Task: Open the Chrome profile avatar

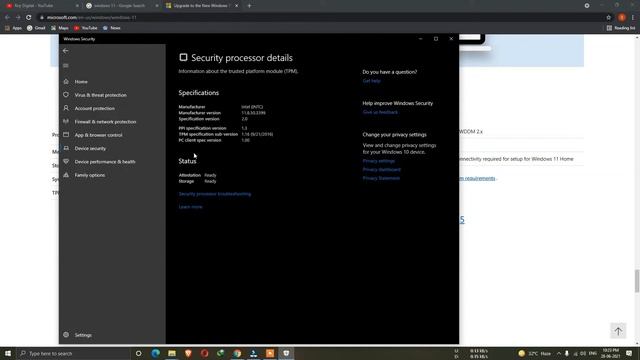Action: (x=622, y=18)
